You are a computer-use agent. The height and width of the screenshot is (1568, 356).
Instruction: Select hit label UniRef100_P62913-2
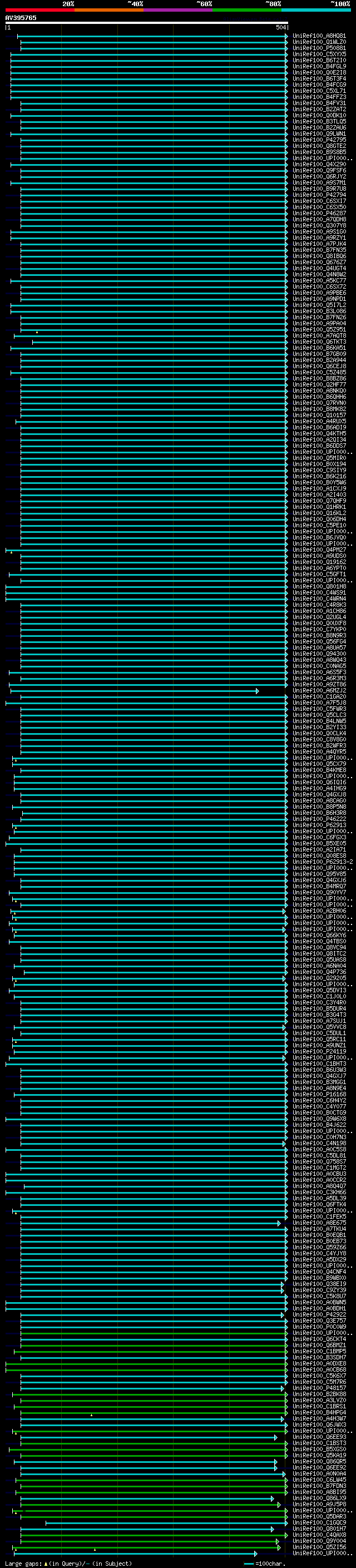(x=323, y=862)
